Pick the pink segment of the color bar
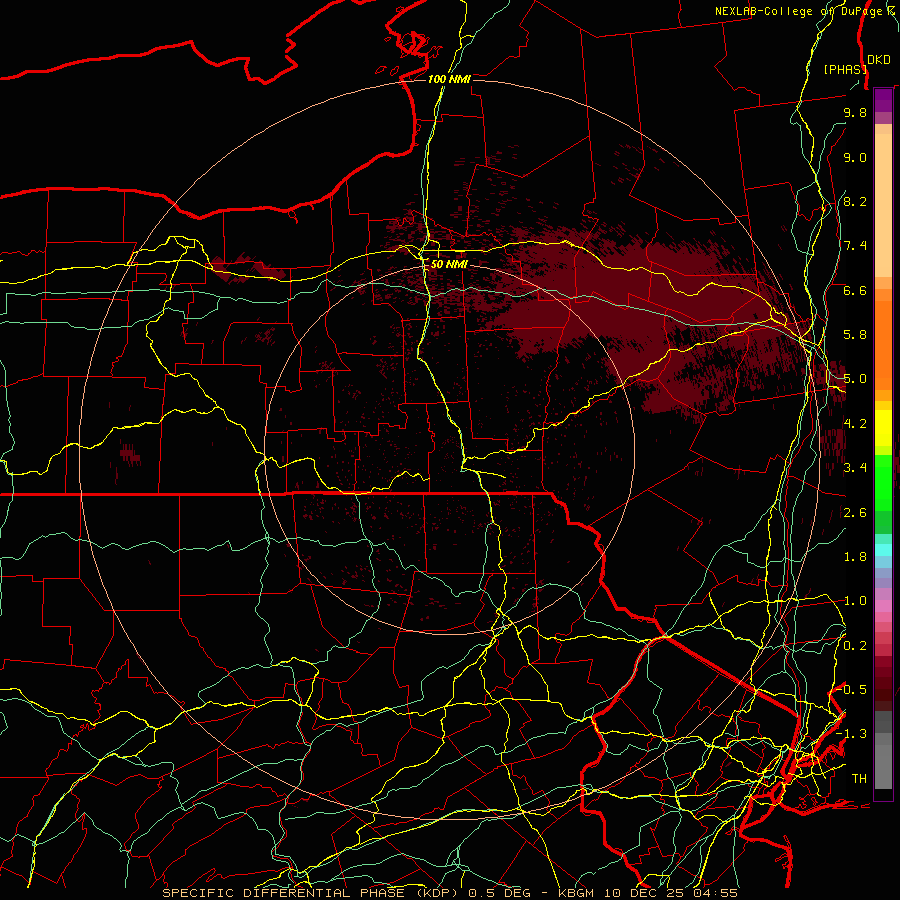Screen dimensions: 900x900 click(x=883, y=606)
